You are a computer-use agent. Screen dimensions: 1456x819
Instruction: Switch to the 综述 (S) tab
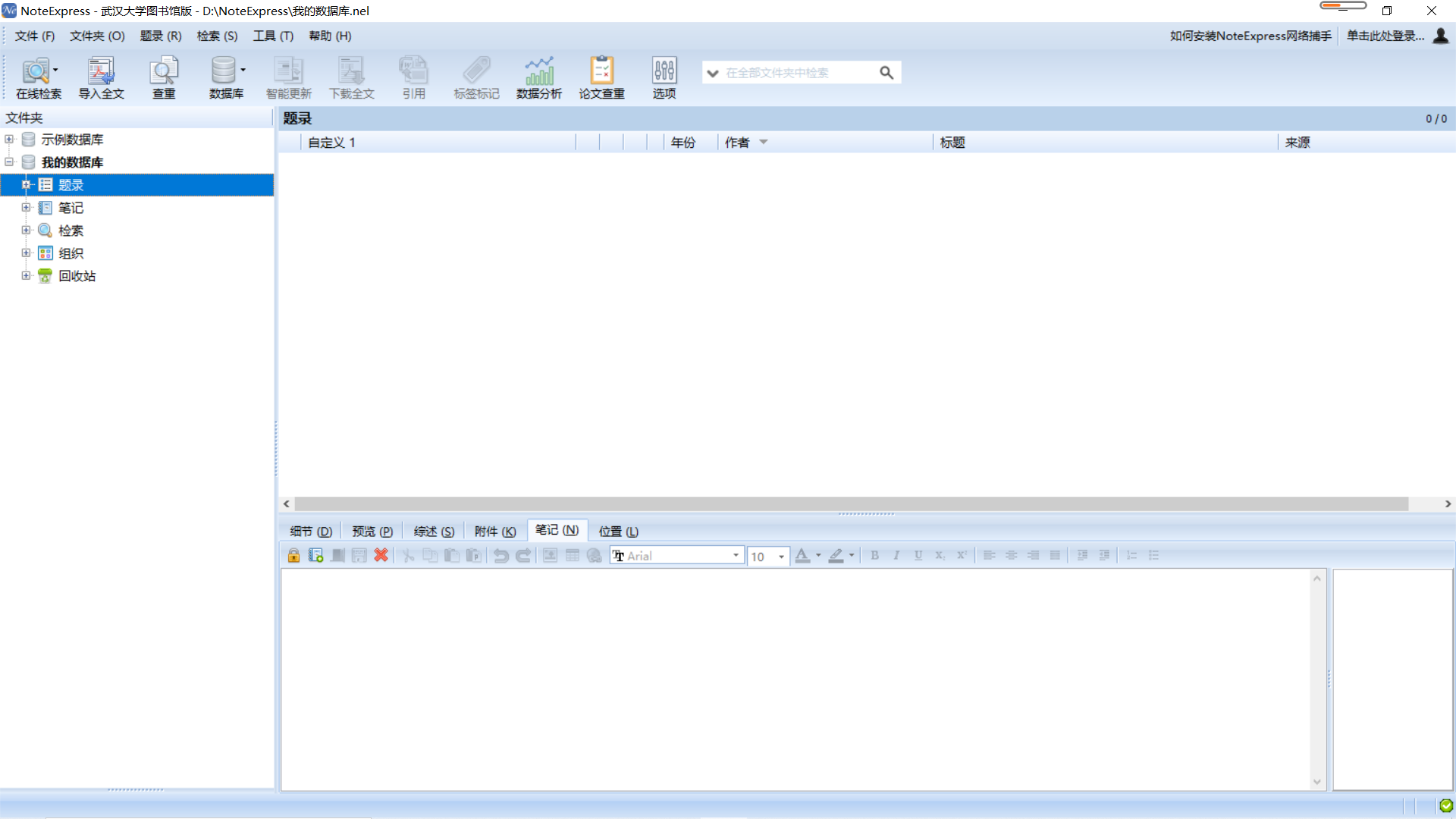(434, 532)
